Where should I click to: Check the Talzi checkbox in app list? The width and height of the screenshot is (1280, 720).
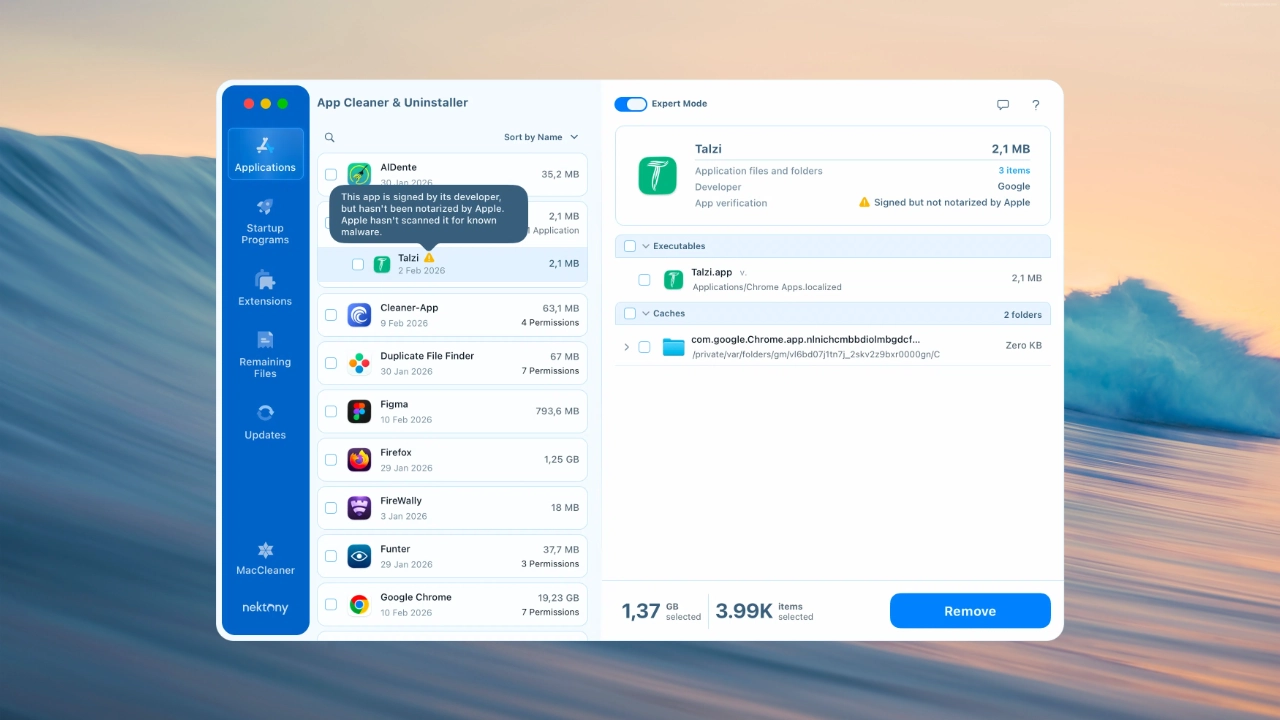[358, 264]
